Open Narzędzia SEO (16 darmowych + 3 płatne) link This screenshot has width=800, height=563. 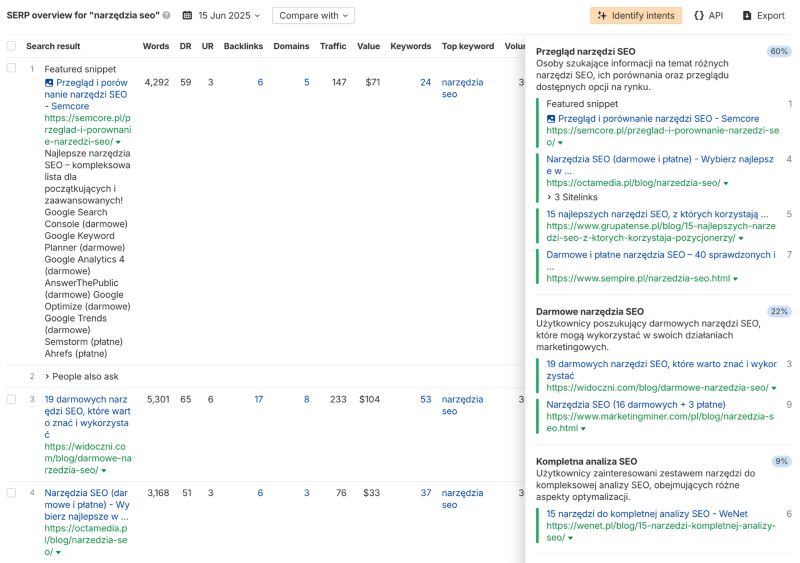click(x=636, y=405)
